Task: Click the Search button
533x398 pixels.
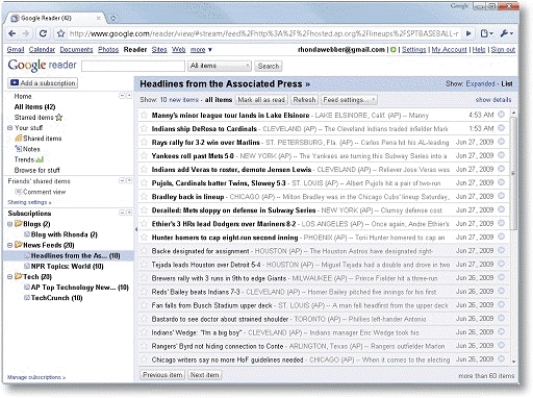Action: pyautogui.click(x=268, y=66)
